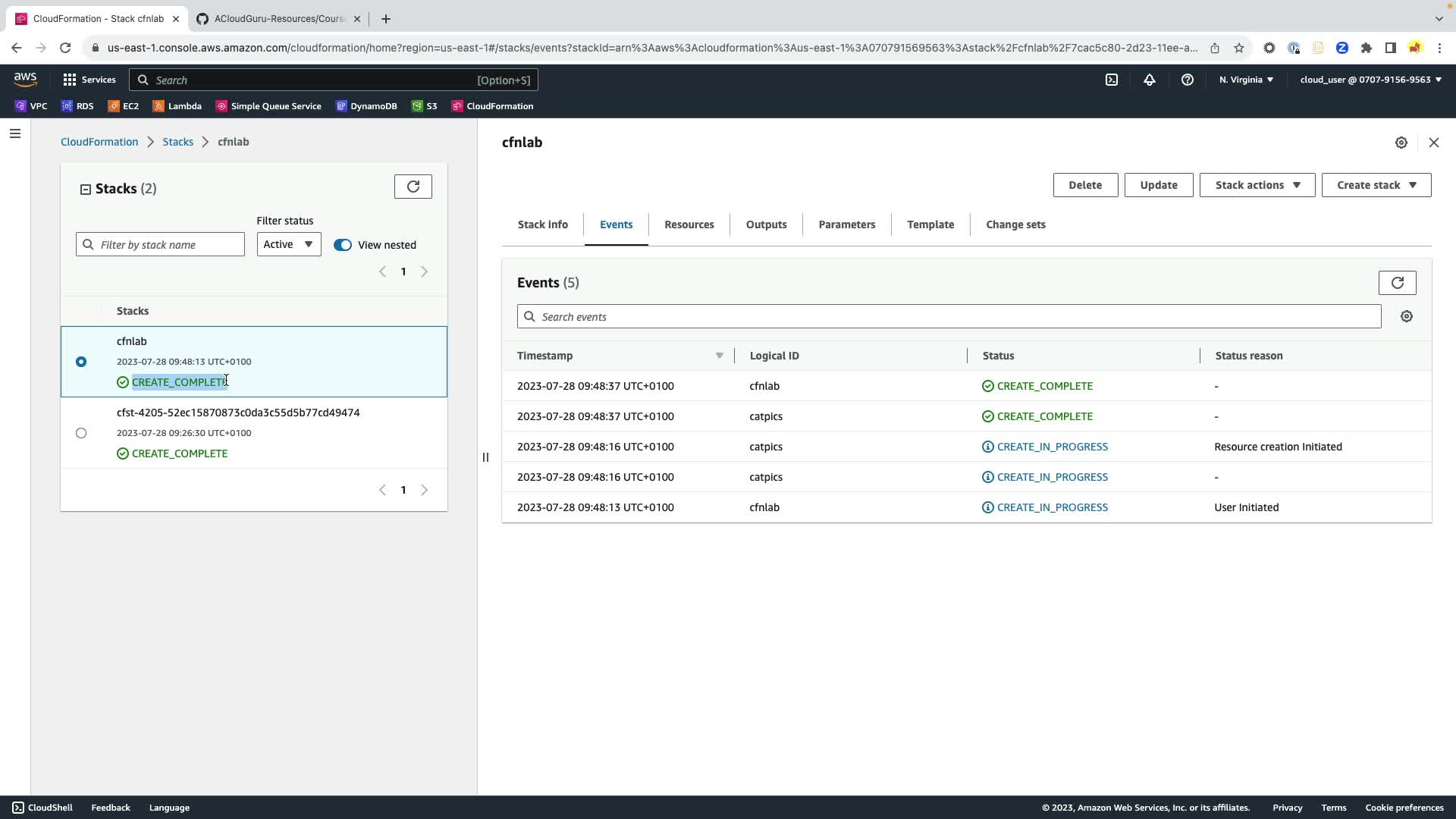Open event table preferences gear
Screen dimensions: 1456x819
tap(1406, 316)
